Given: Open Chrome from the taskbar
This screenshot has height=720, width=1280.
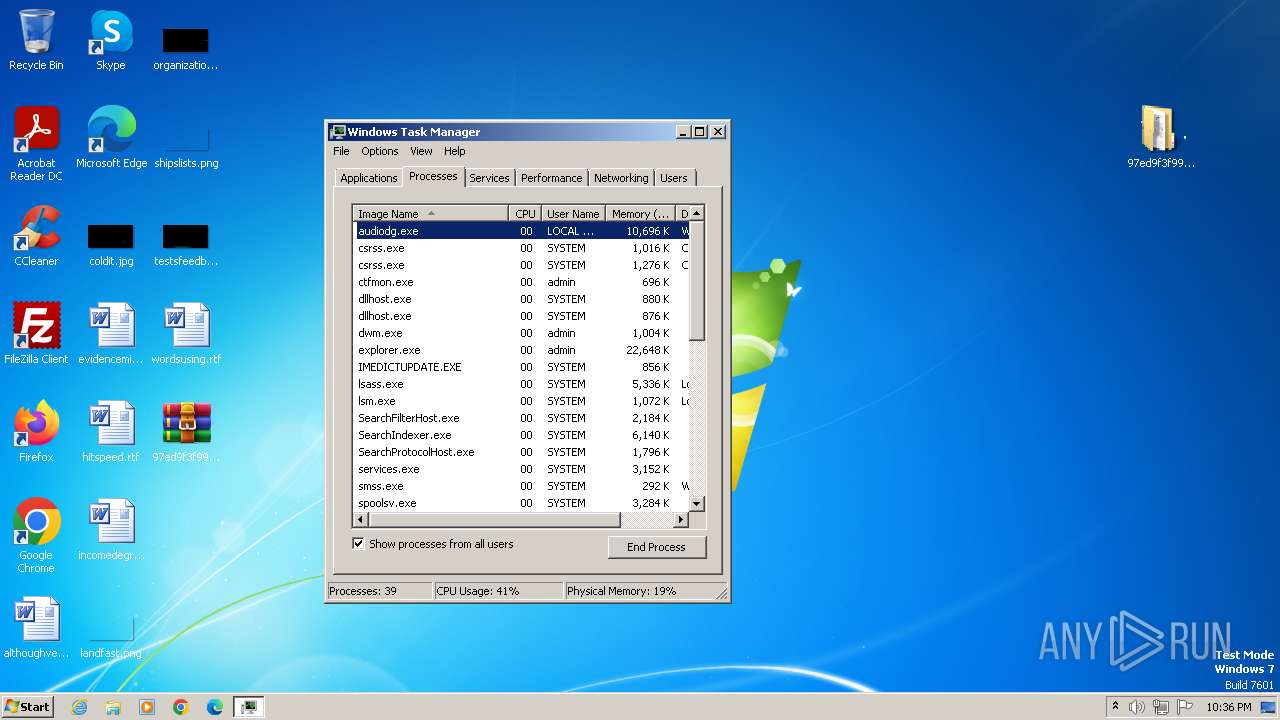Looking at the screenshot, I should pos(181,707).
